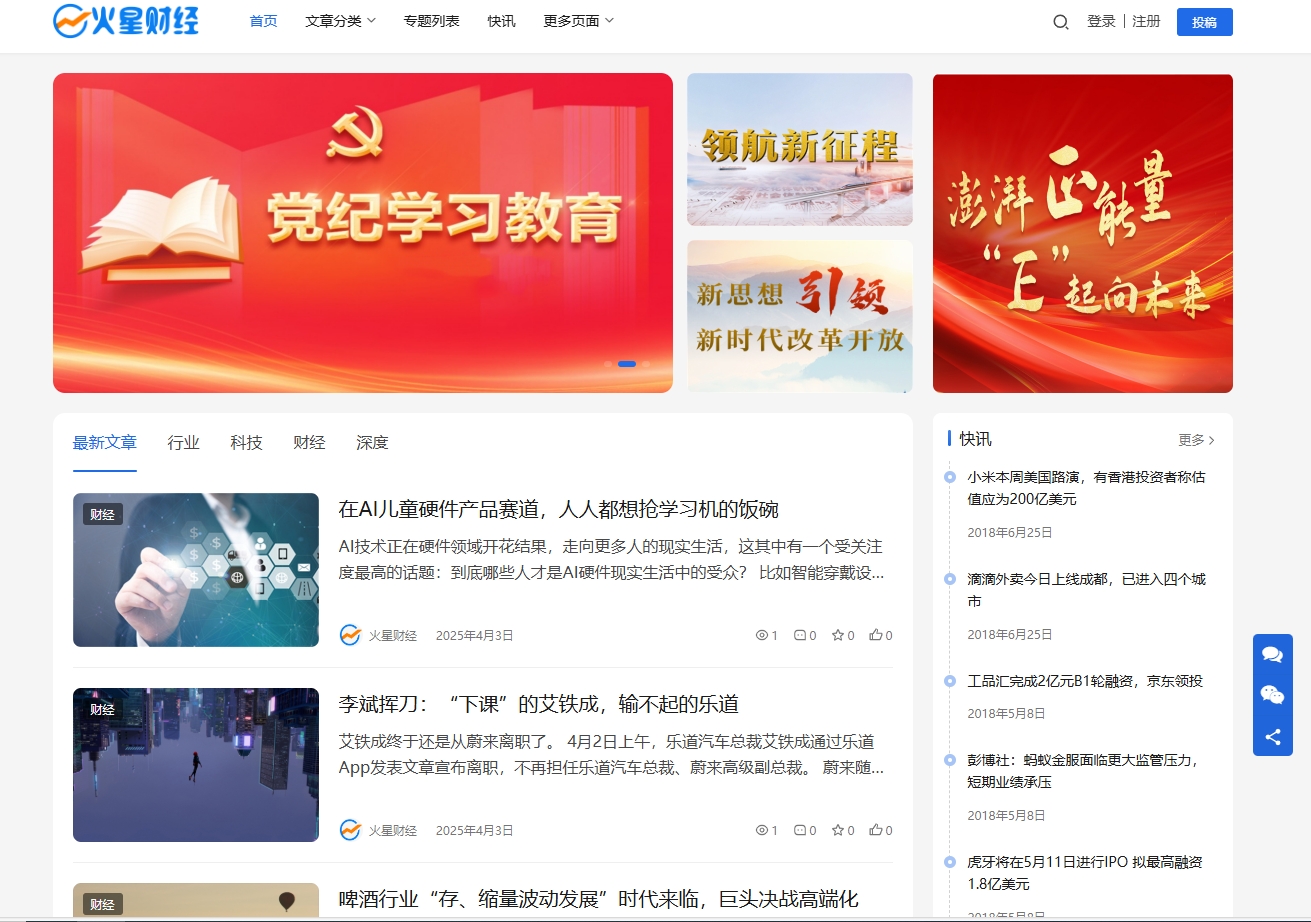Click 财经 tag on 啤酒行业 article thumbnail
1311x922 pixels.
[x=103, y=904]
